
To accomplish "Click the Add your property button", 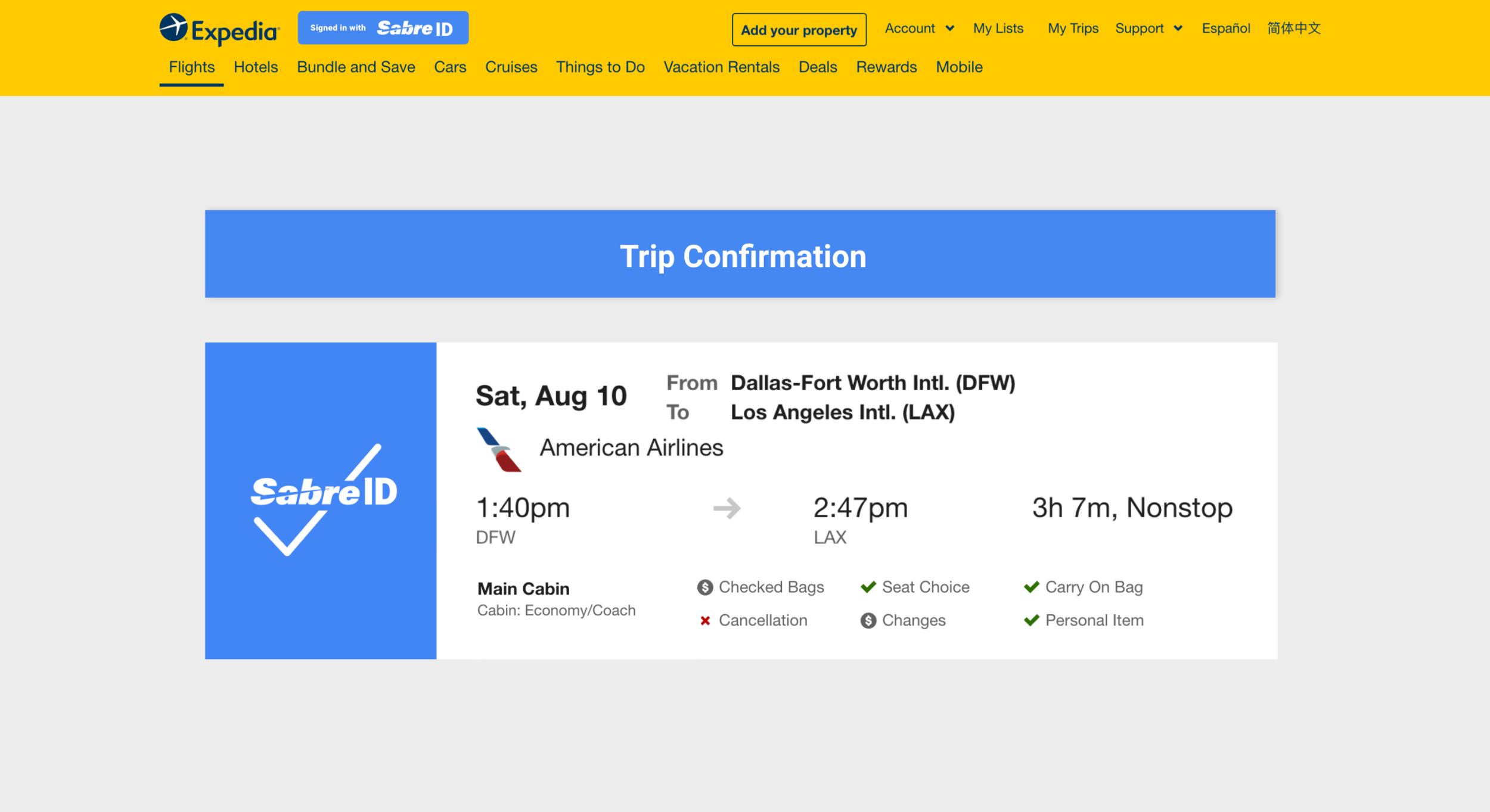I will click(799, 30).
